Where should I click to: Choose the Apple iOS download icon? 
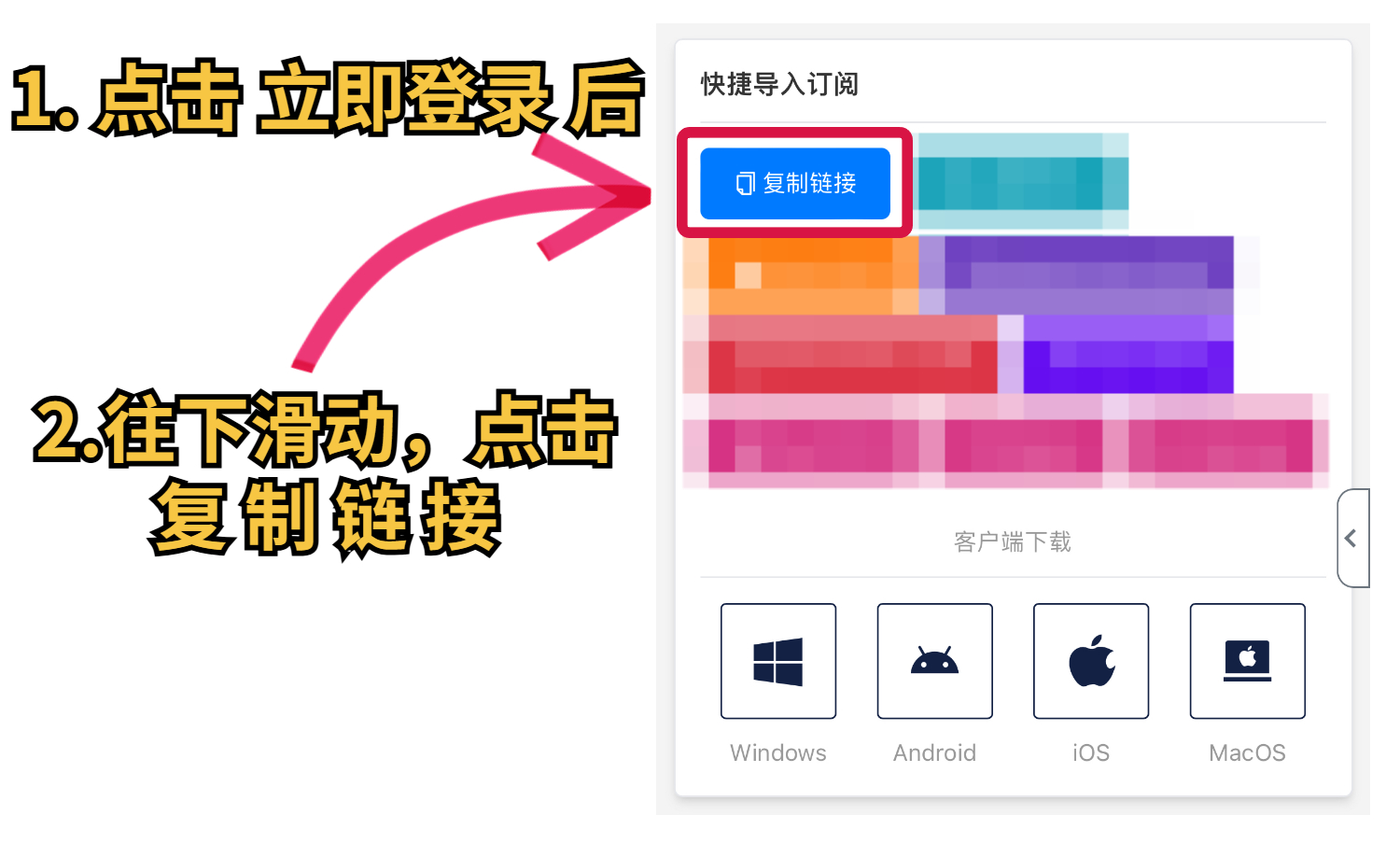coord(1091,661)
